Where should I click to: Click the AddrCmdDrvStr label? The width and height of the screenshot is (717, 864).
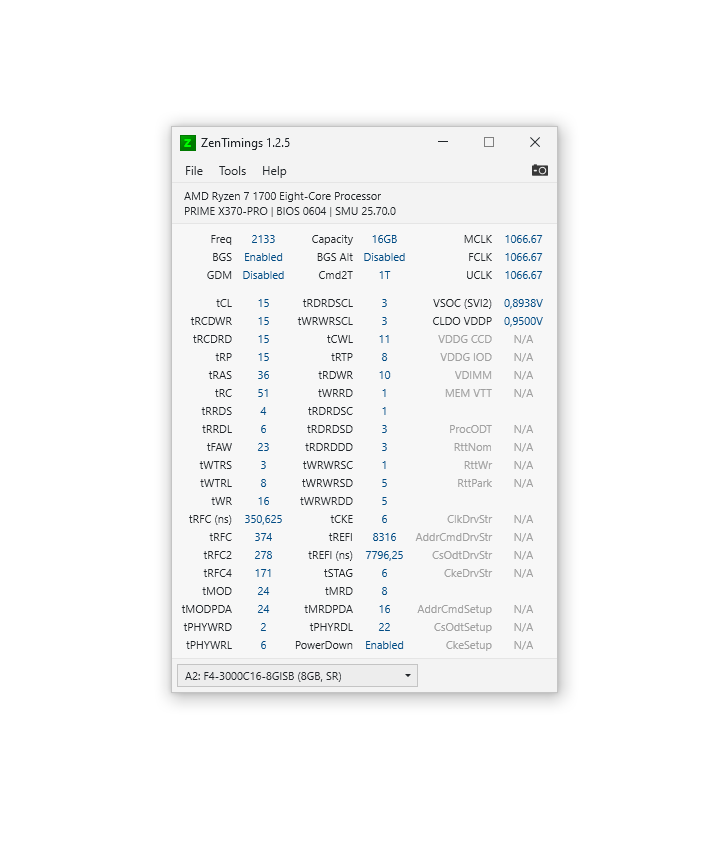pyautogui.click(x=454, y=537)
